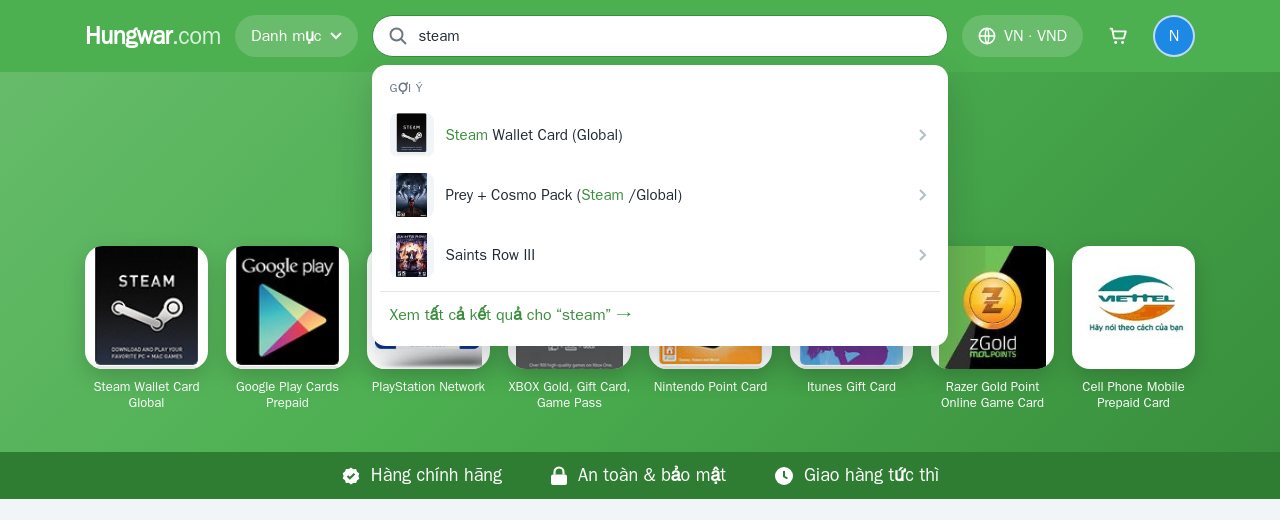The height and width of the screenshot is (520, 1280).
Task: Click the Saints Row III suggestion thumbnail
Action: pyautogui.click(x=411, y=255)
